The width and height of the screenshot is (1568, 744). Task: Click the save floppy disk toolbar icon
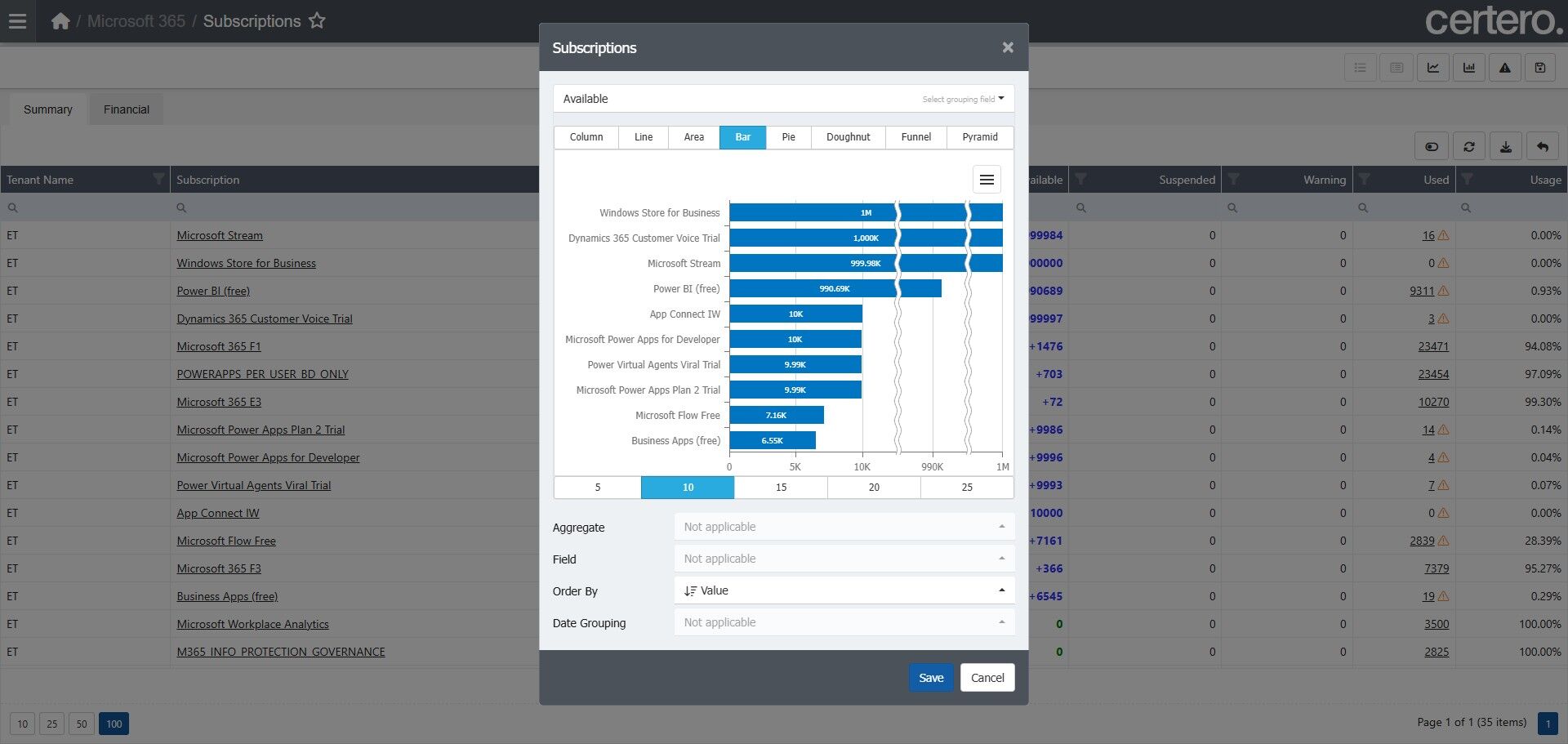pos(1540,68)
